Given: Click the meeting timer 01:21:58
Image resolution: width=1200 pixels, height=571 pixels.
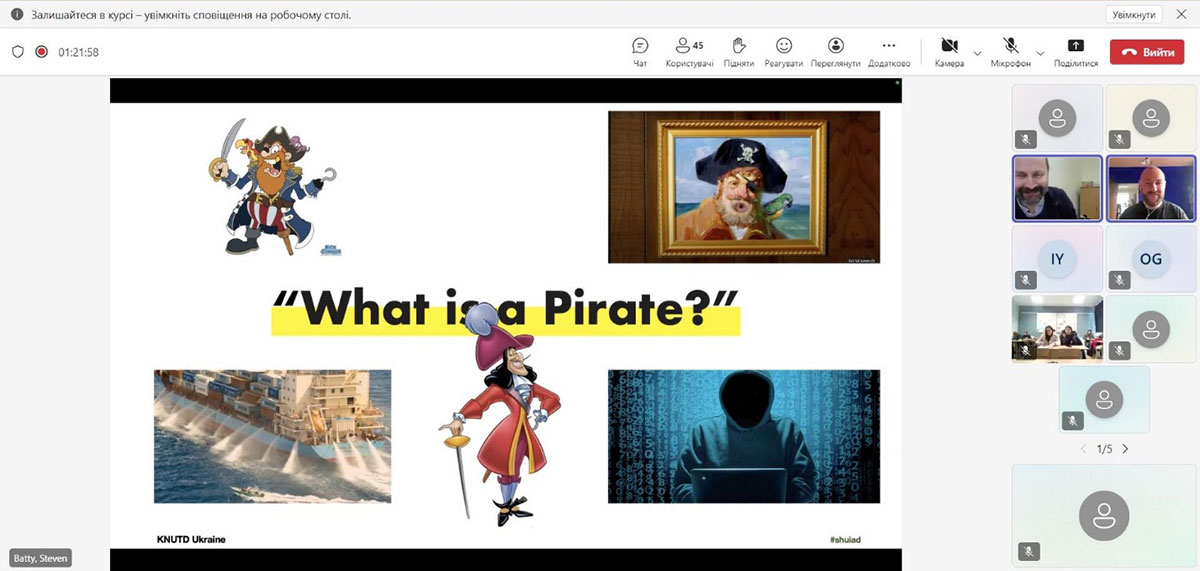Looking at the screenshot, I should [78, 52].
